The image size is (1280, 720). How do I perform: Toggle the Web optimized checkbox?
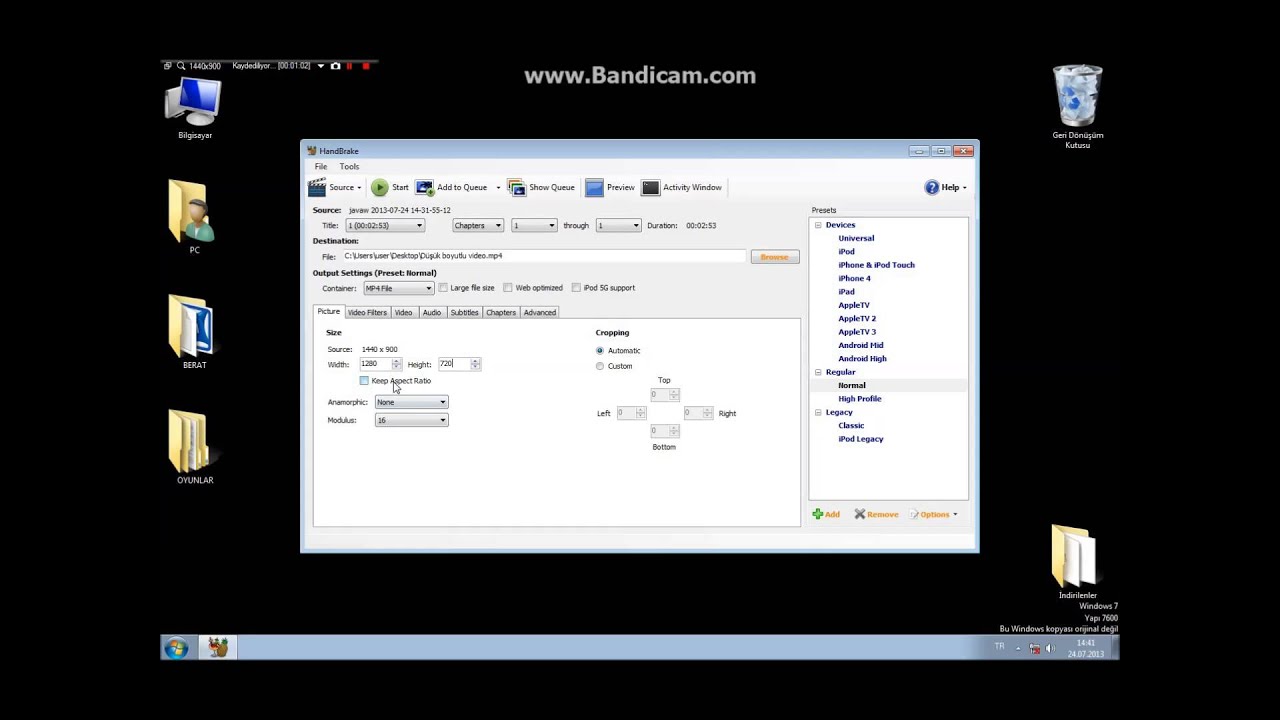coord(508,288)
